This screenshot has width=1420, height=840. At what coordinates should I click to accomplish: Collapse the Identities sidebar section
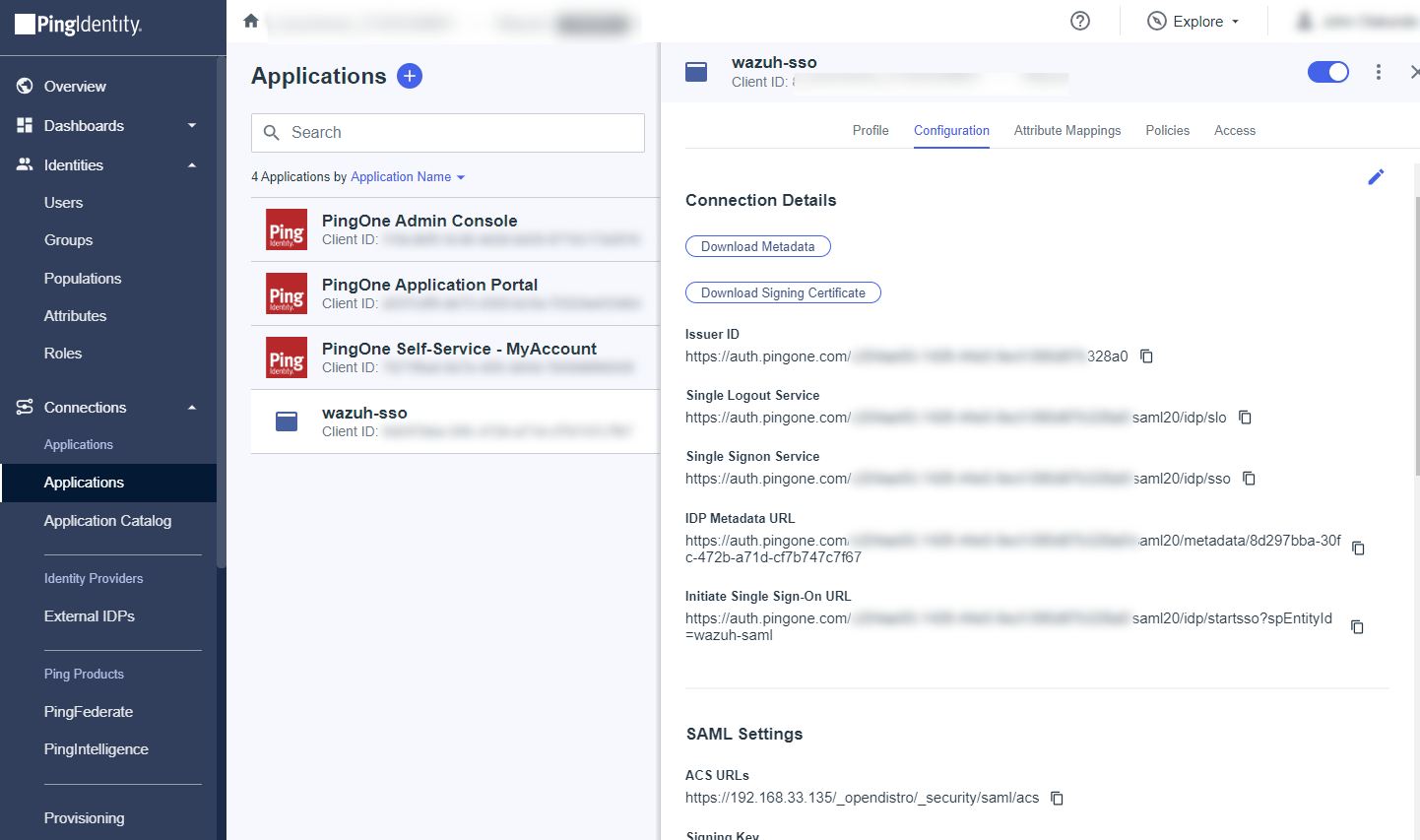192,165
